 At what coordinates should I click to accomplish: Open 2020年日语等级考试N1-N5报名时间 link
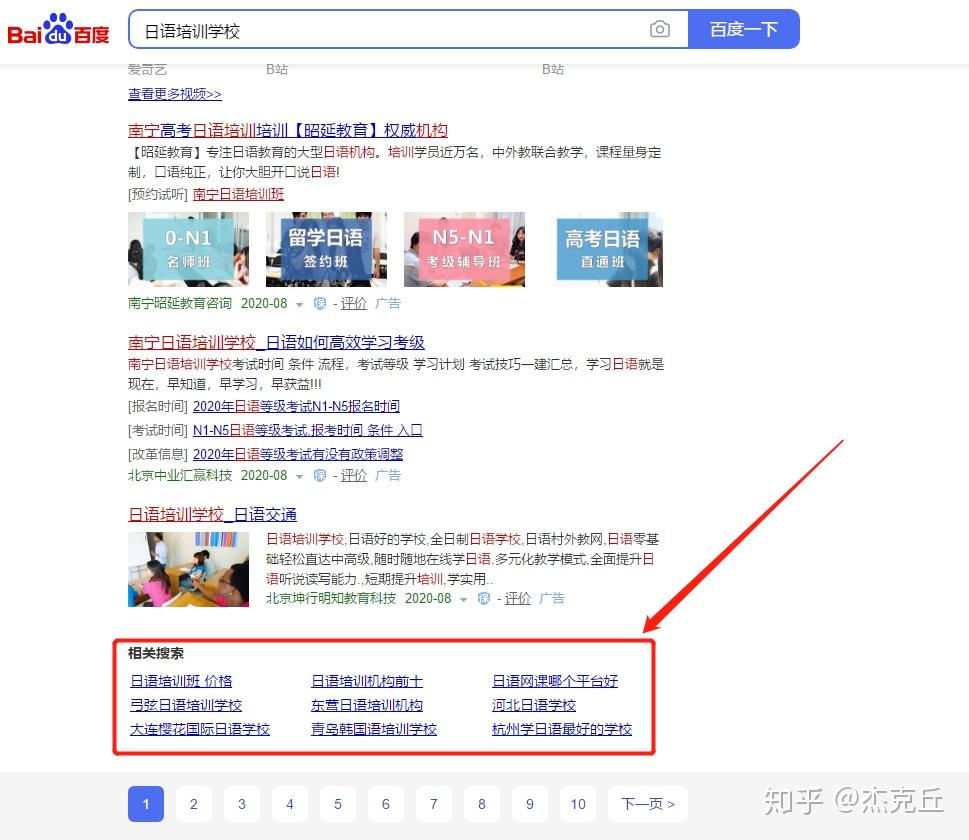coord(296,406)
